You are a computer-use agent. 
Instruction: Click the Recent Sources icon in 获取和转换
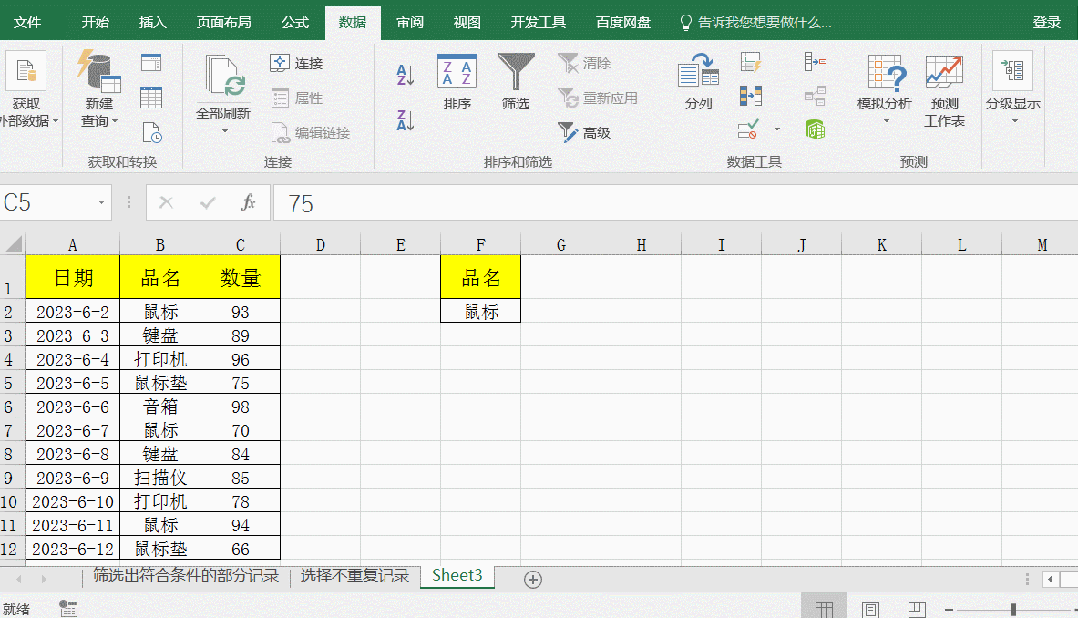pyautogui.click(x=151, y=132)
